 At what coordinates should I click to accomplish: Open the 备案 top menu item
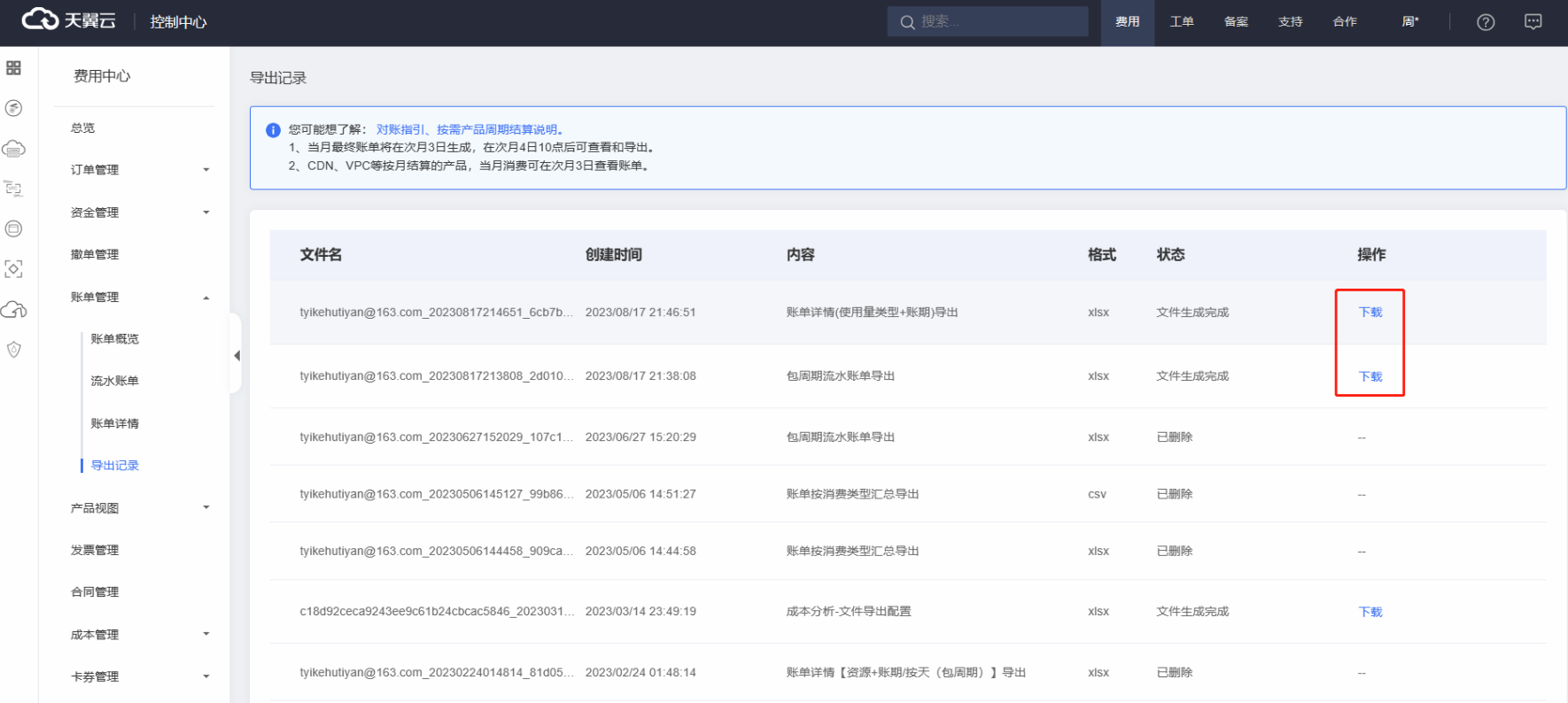pyautogui.click(x=1236, y=22)
